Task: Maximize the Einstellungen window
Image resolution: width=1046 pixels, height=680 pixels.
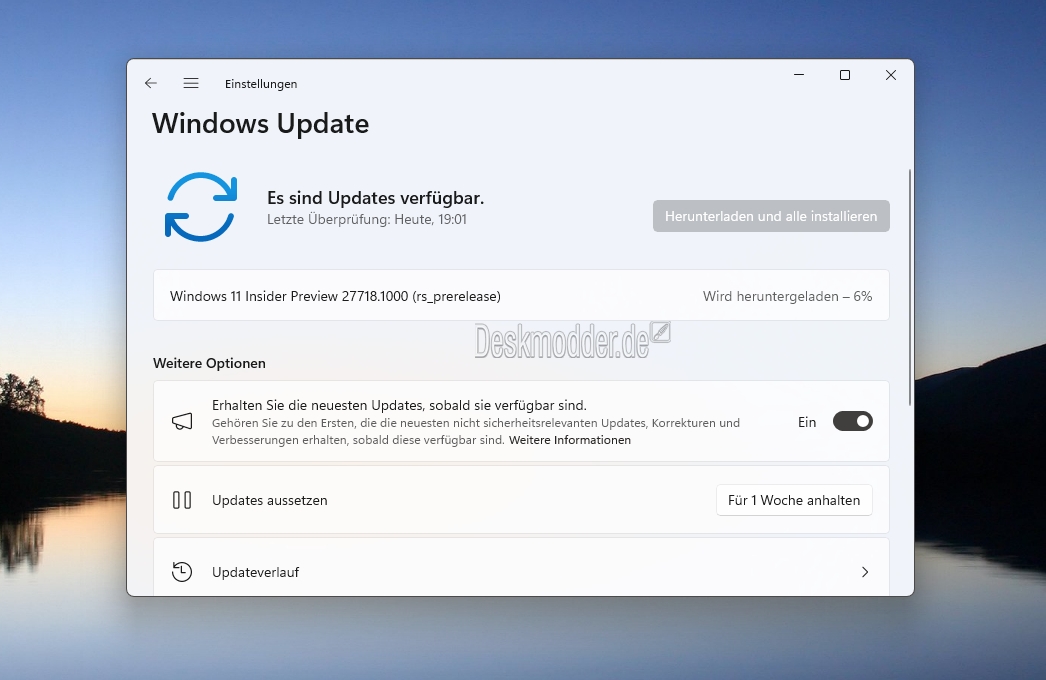Action: [x=845, y=75]
